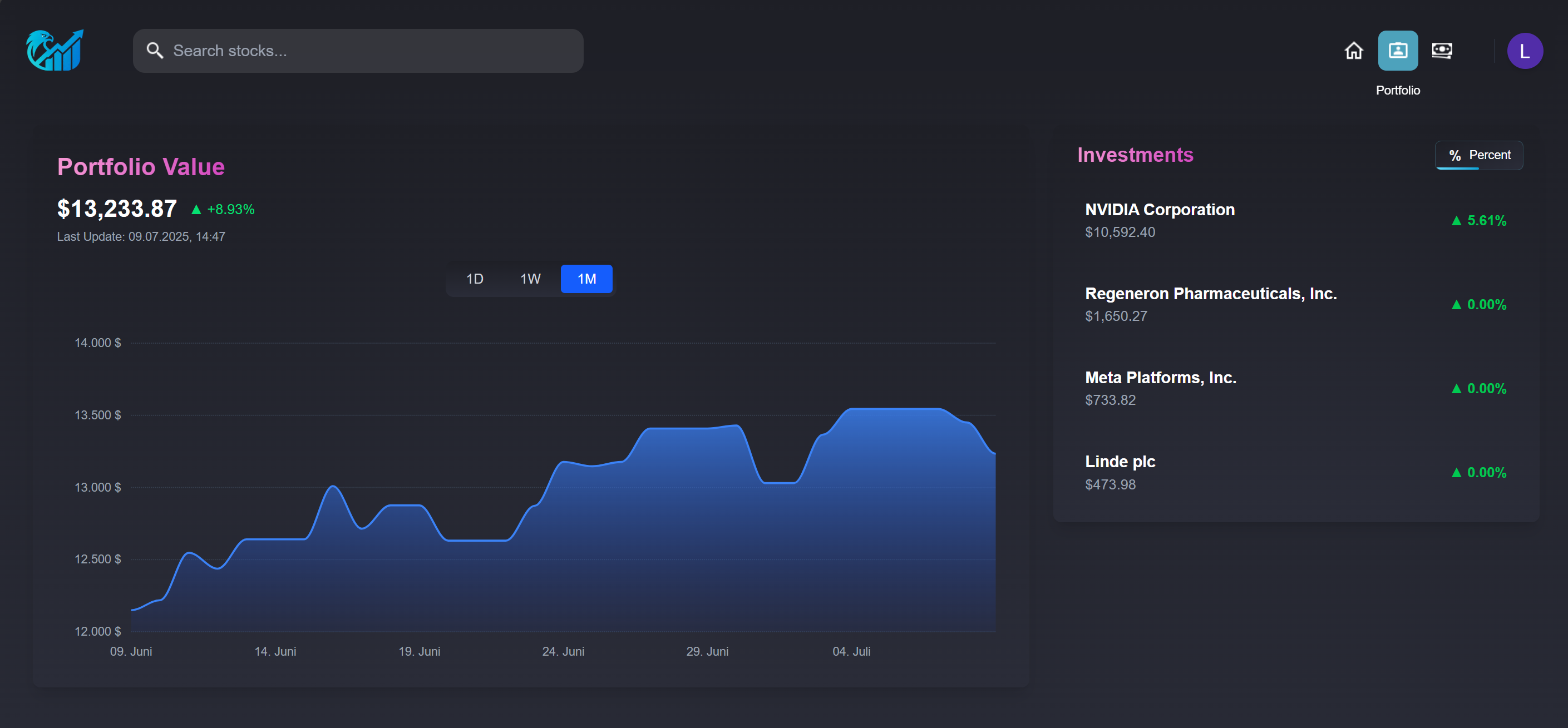Focus the Search stocks input field

click(358, 51)
